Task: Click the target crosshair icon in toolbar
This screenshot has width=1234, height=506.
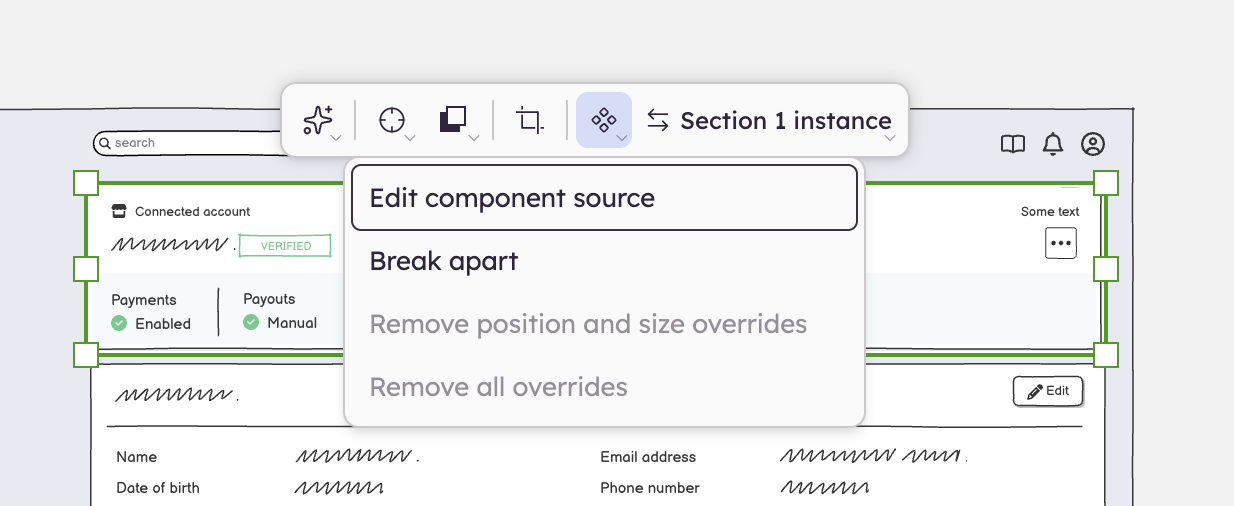Action: click(391, 120)
